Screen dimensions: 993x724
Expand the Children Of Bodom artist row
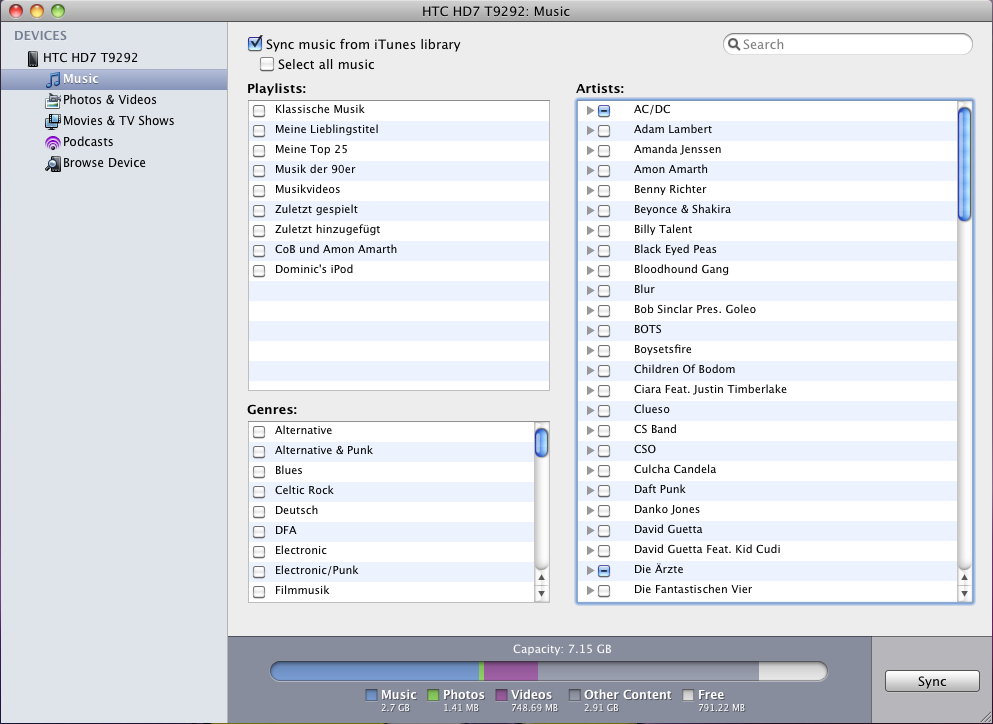pyautogui.click(x=590, y=371)
